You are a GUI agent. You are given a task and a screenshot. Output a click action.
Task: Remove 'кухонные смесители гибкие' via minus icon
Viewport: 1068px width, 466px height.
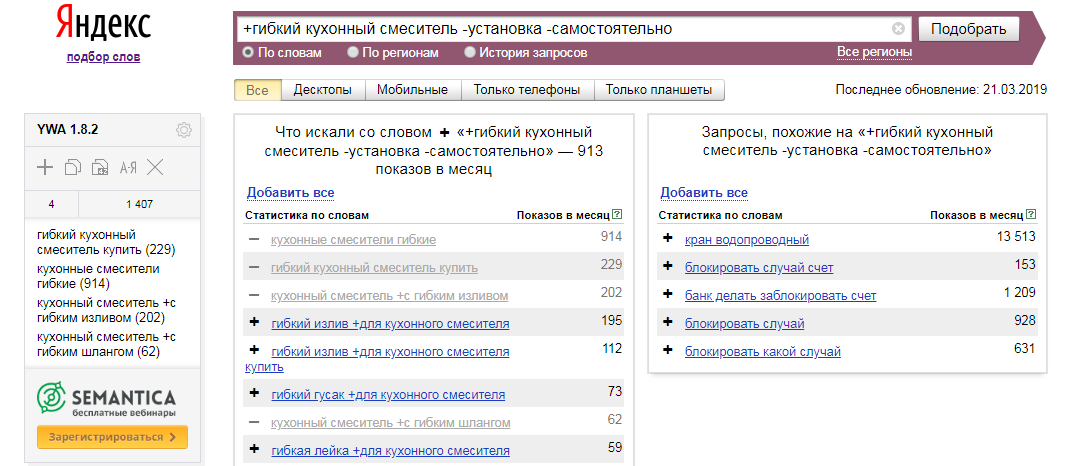click(x=254, y=239)
